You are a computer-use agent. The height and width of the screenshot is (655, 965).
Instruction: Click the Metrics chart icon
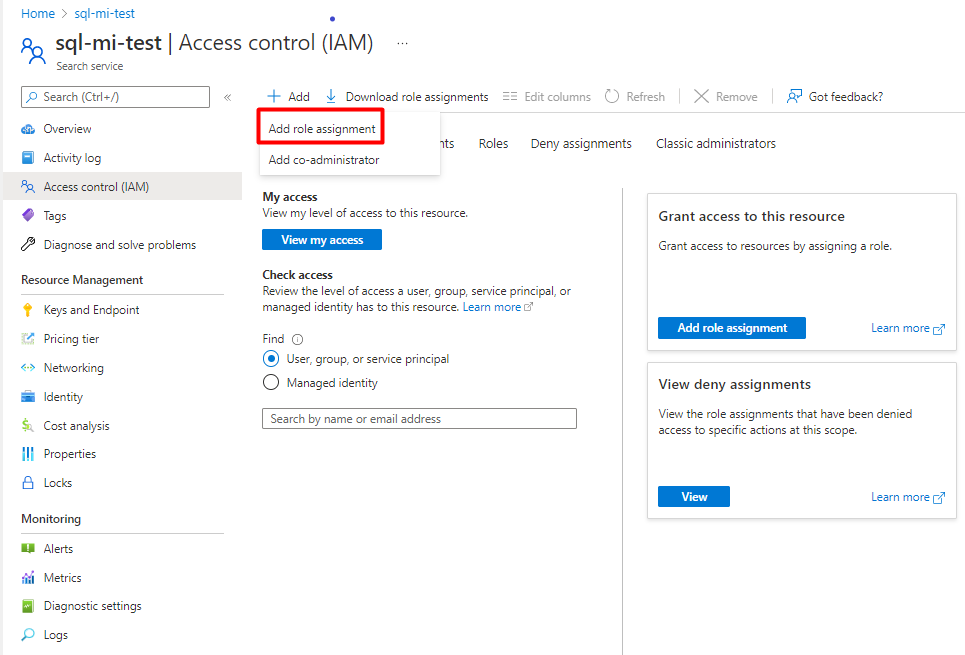pos(28,578)
